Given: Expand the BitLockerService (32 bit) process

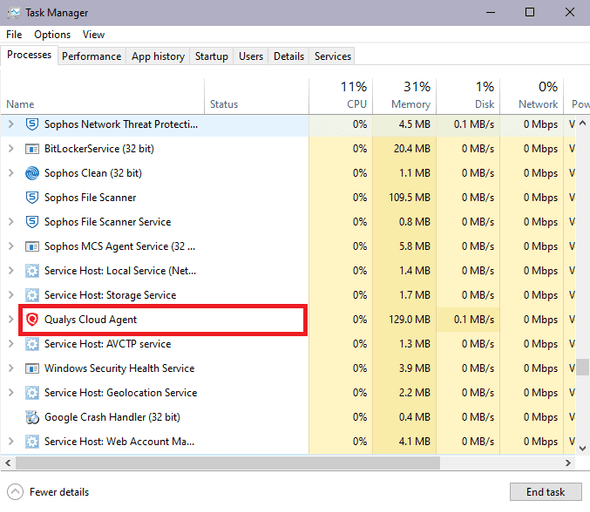Looking at the screenshot, I should click(11, 149).
